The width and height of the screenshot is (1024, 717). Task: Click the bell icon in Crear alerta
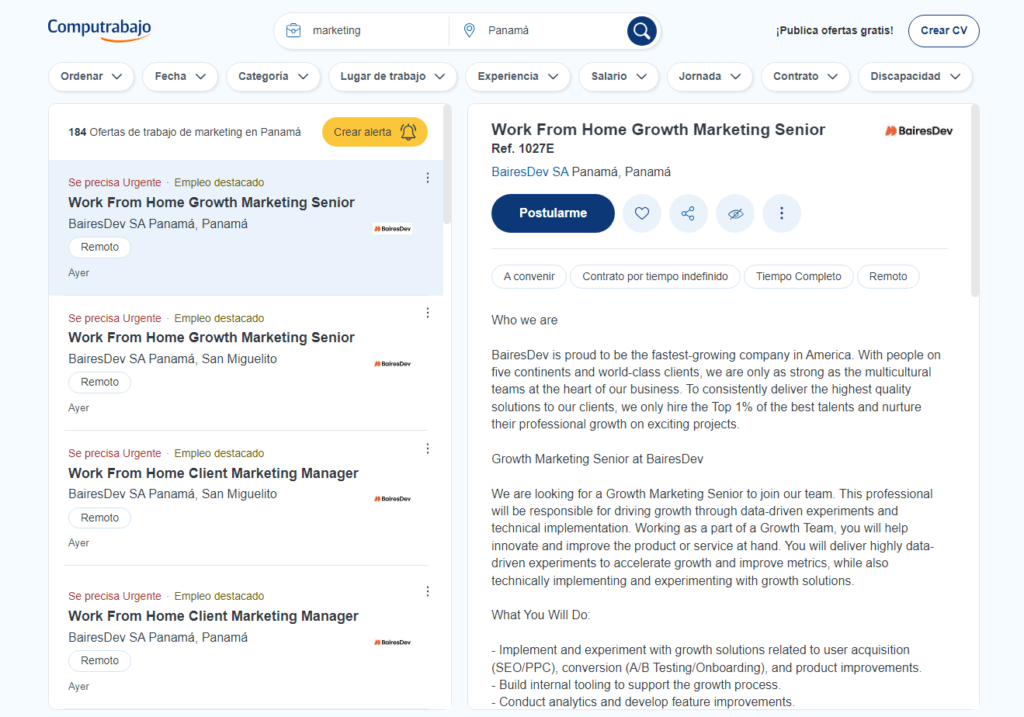[x=408, y=132]
